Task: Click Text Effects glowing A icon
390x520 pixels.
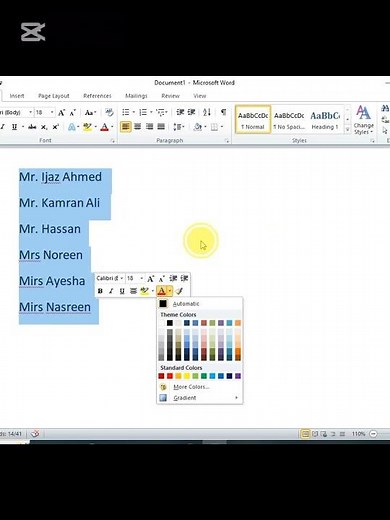Action: tap(72, 127)
